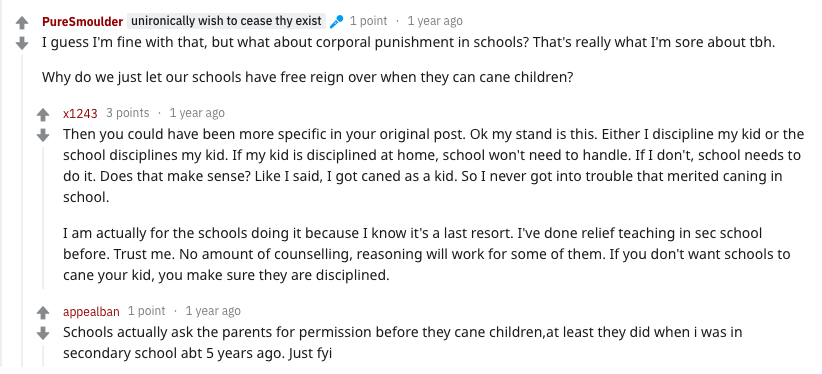The width and height of the screenshot is (822, 374).
Task: Upvote the comment by x1243
Action: (x=43, y=115)
